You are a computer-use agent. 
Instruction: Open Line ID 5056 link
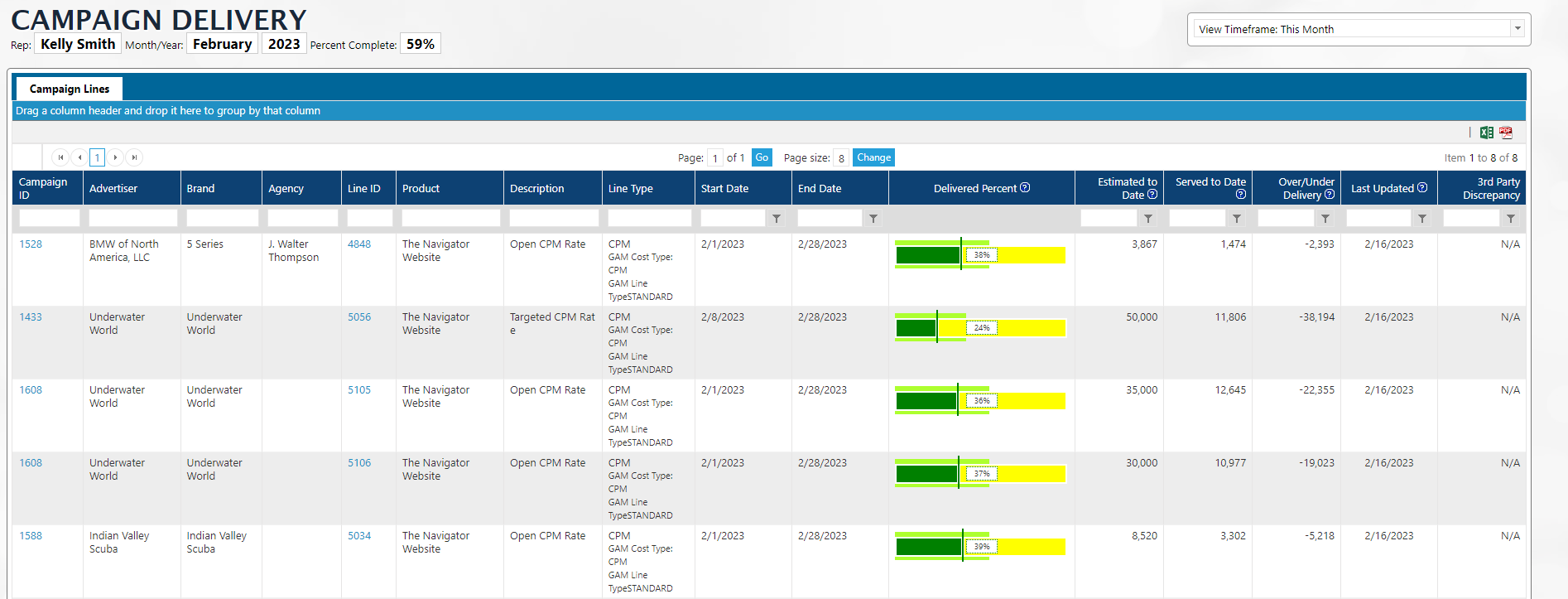click(359, 317)
